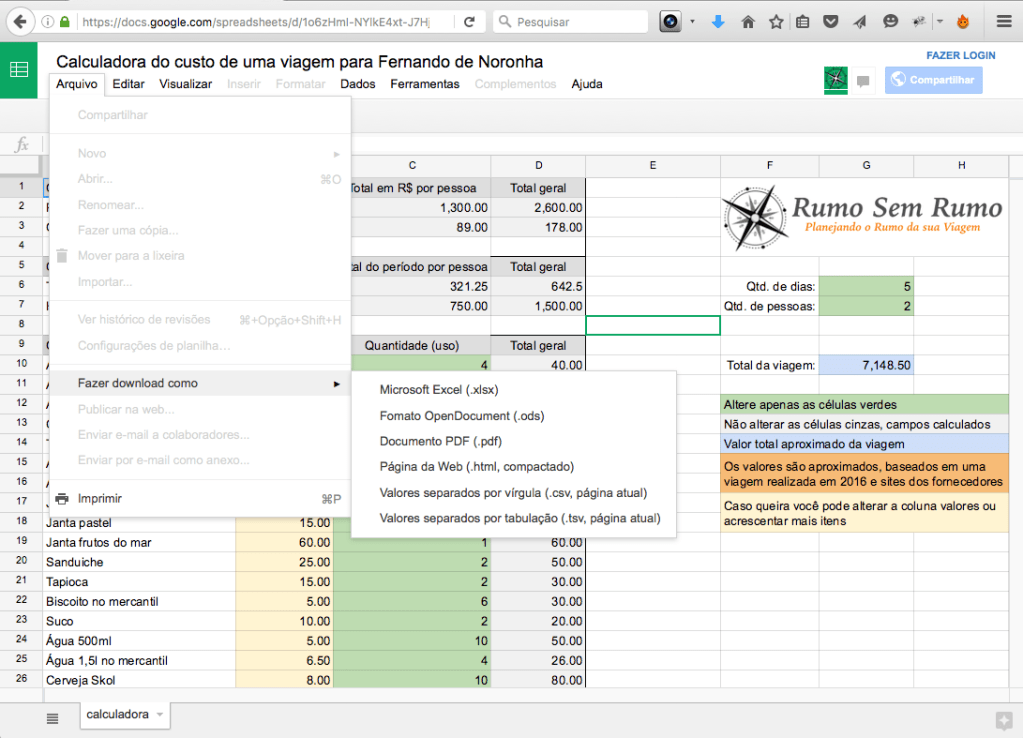Bookmark the page with the star icon
Screen dimensions: 1023x738
pos(777,20)
